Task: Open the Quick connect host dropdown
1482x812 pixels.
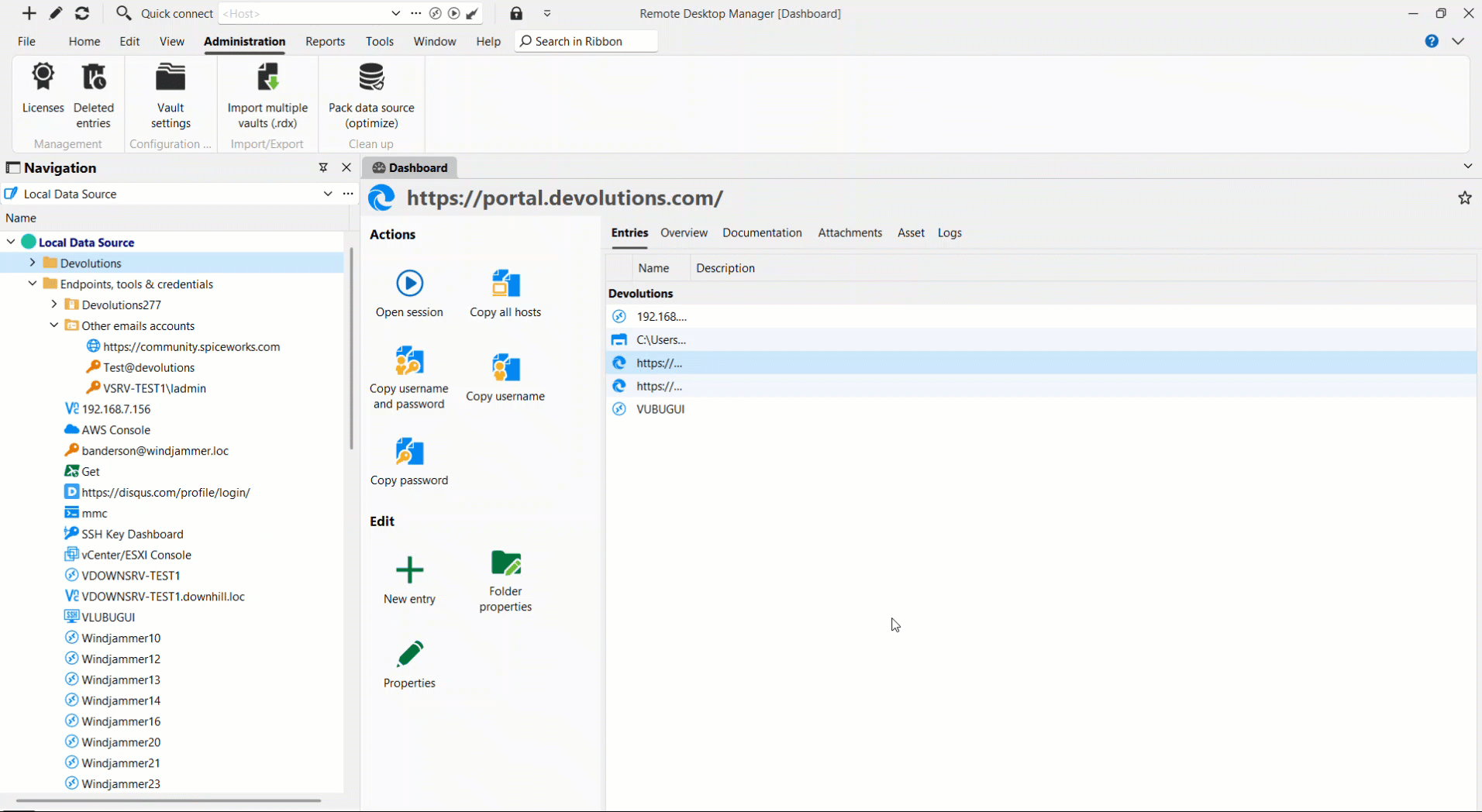Action: [396, 13]
